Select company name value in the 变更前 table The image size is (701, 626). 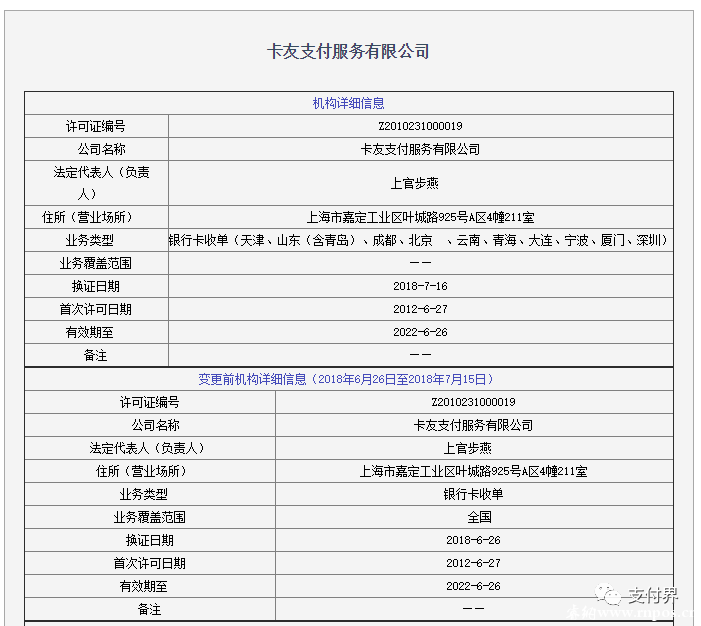pyautogui.click(x=473, y=425)
